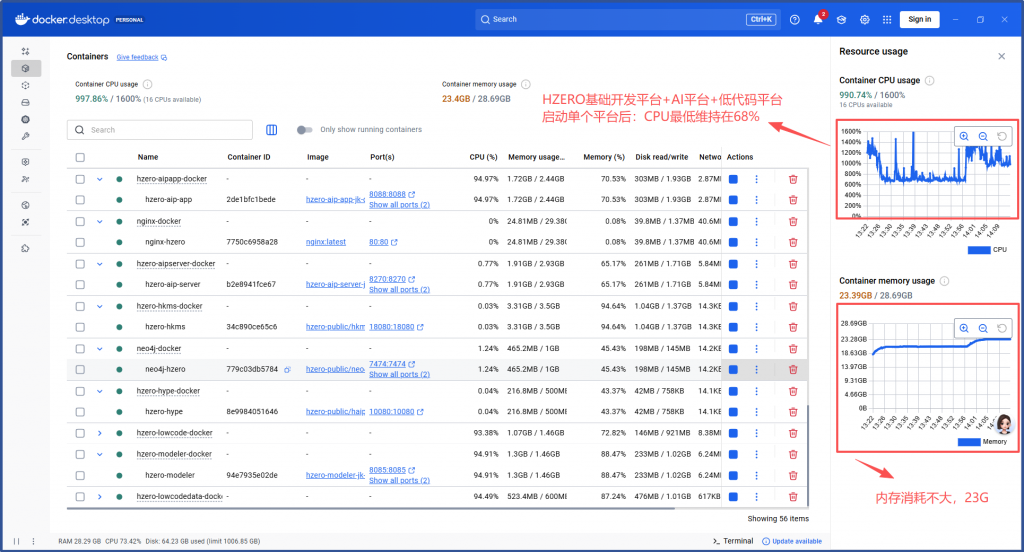This screenshot has width=1024, height=552.
Task: Delete the nginx-hzero container
Action: click(x=793, y=242)
